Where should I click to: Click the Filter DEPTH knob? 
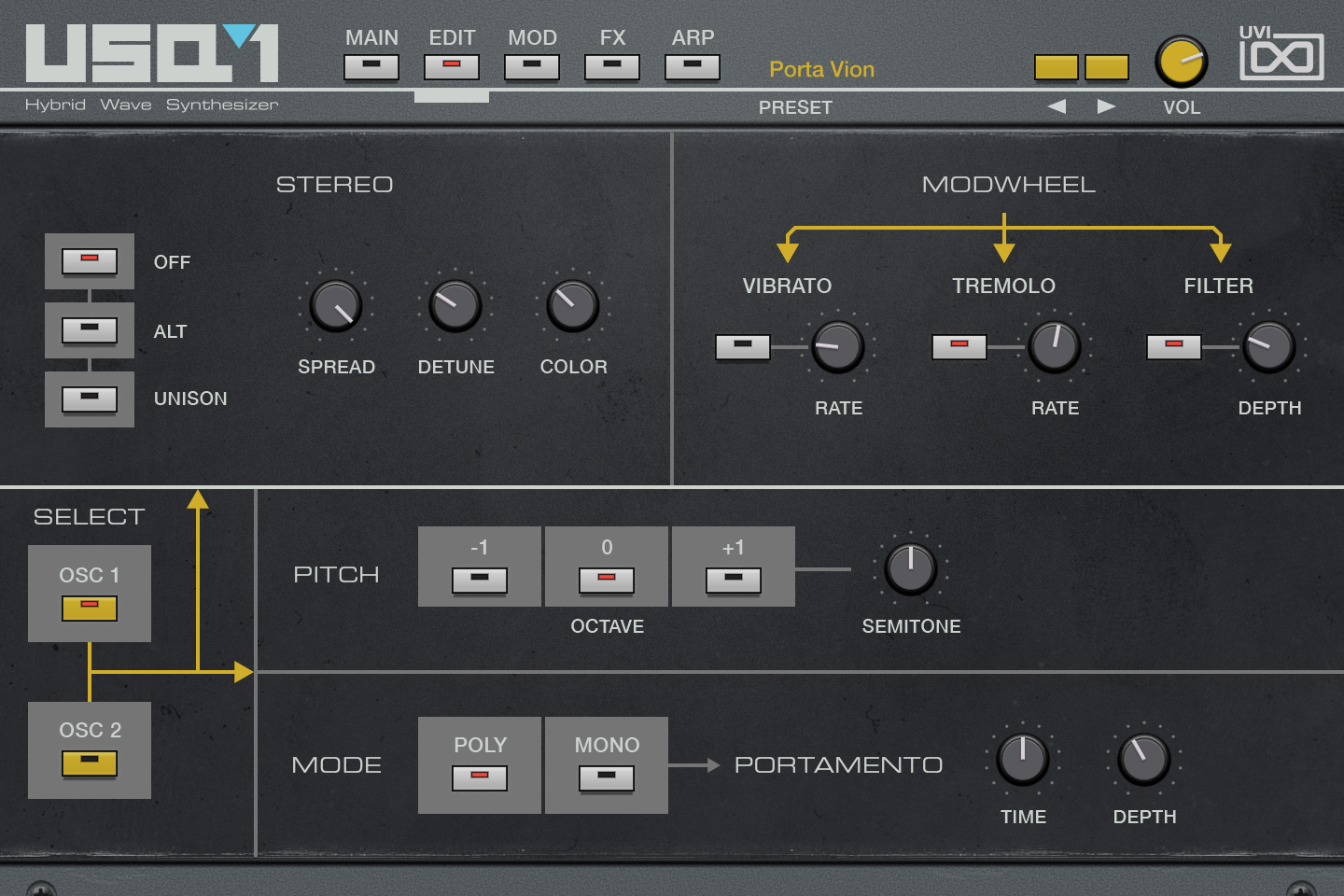(1269, 347)
